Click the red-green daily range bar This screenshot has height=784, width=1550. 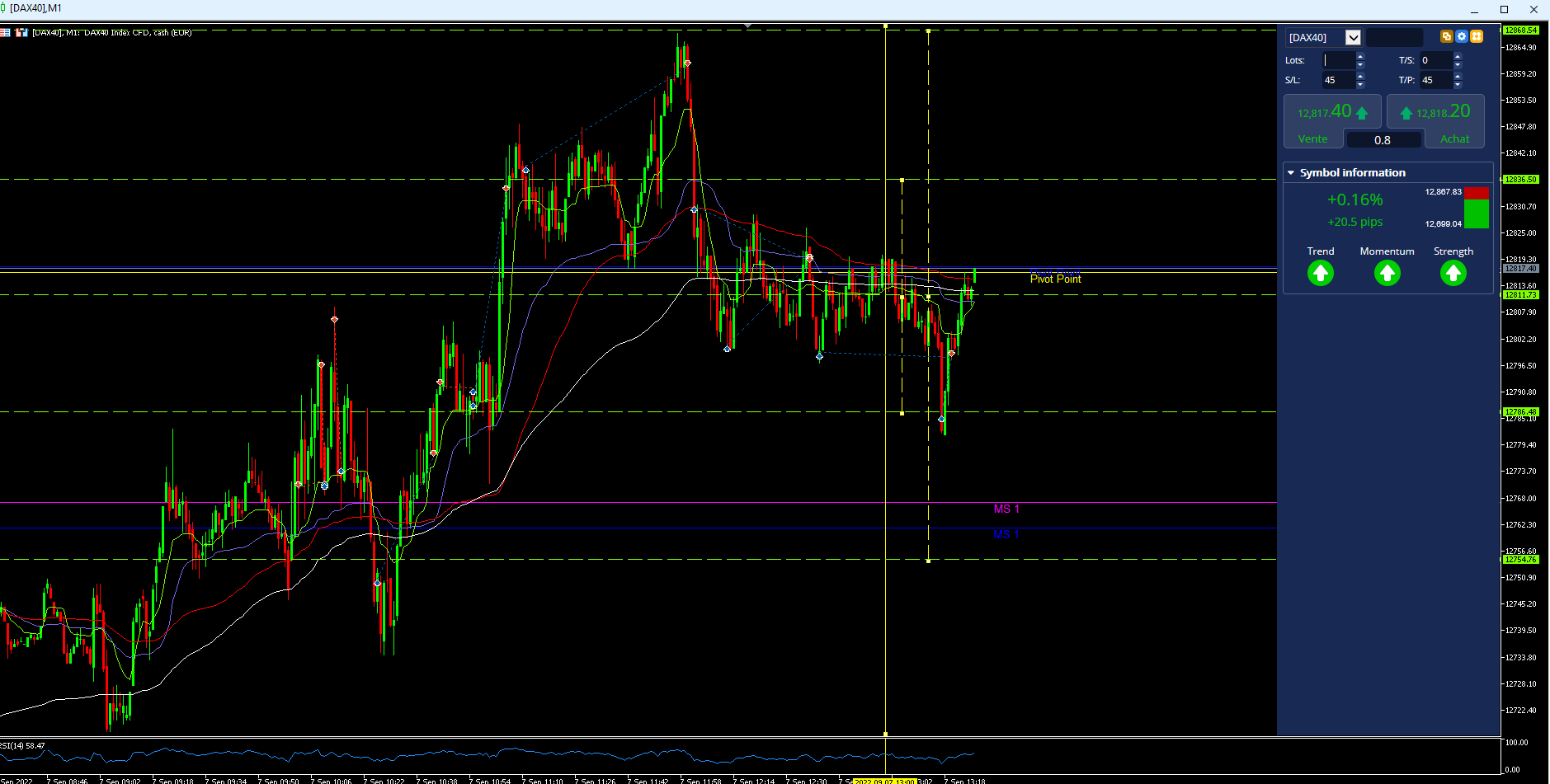tap(1477, 208)
